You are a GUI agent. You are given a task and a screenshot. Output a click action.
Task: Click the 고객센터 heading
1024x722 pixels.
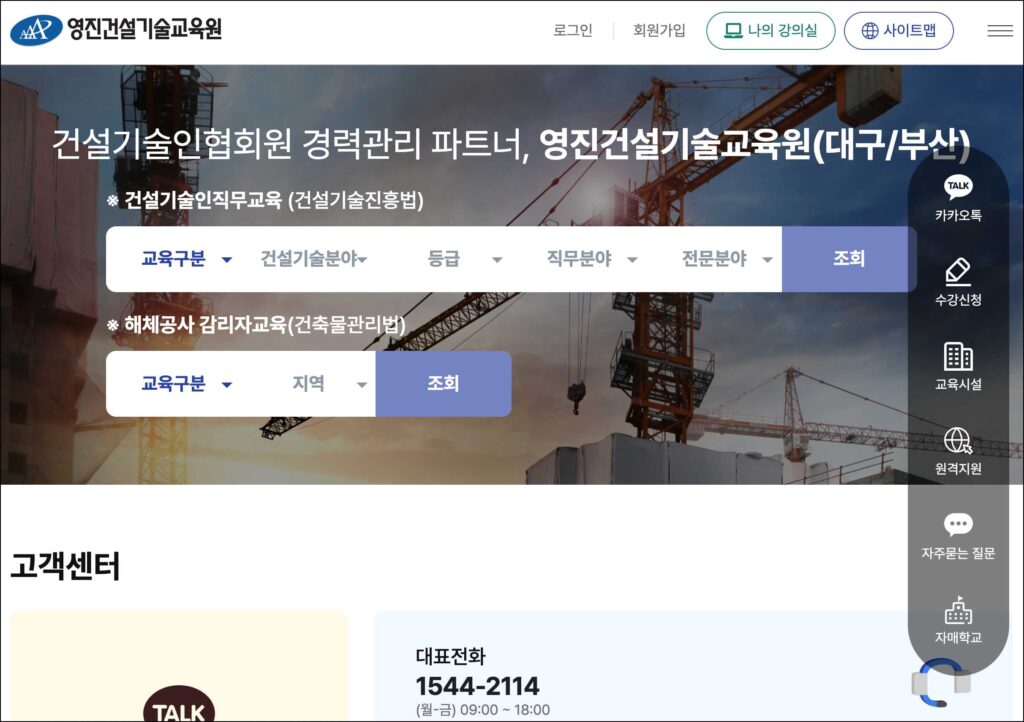tap(65, 566)
